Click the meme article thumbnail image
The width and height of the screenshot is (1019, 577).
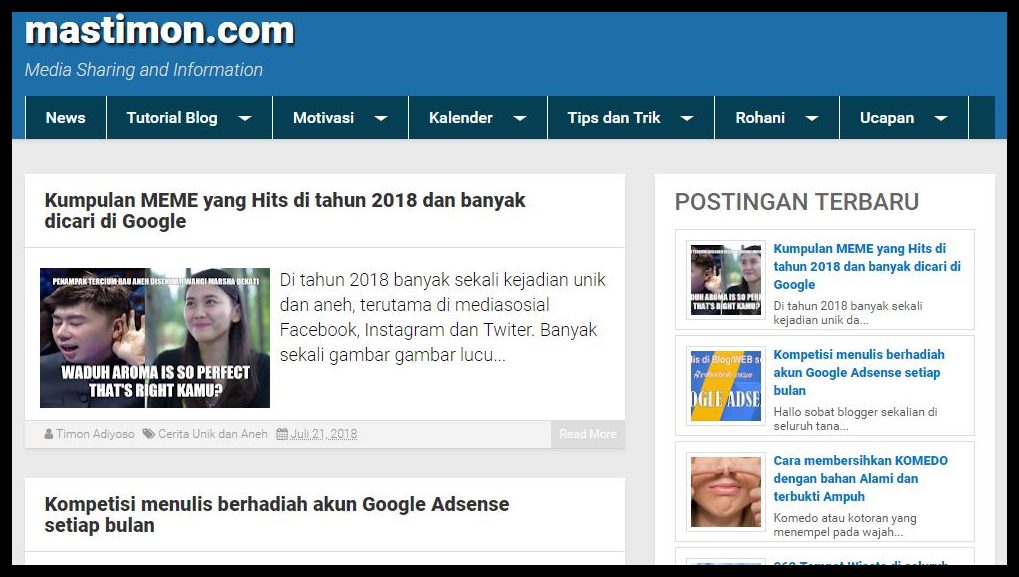pos(154,337)
